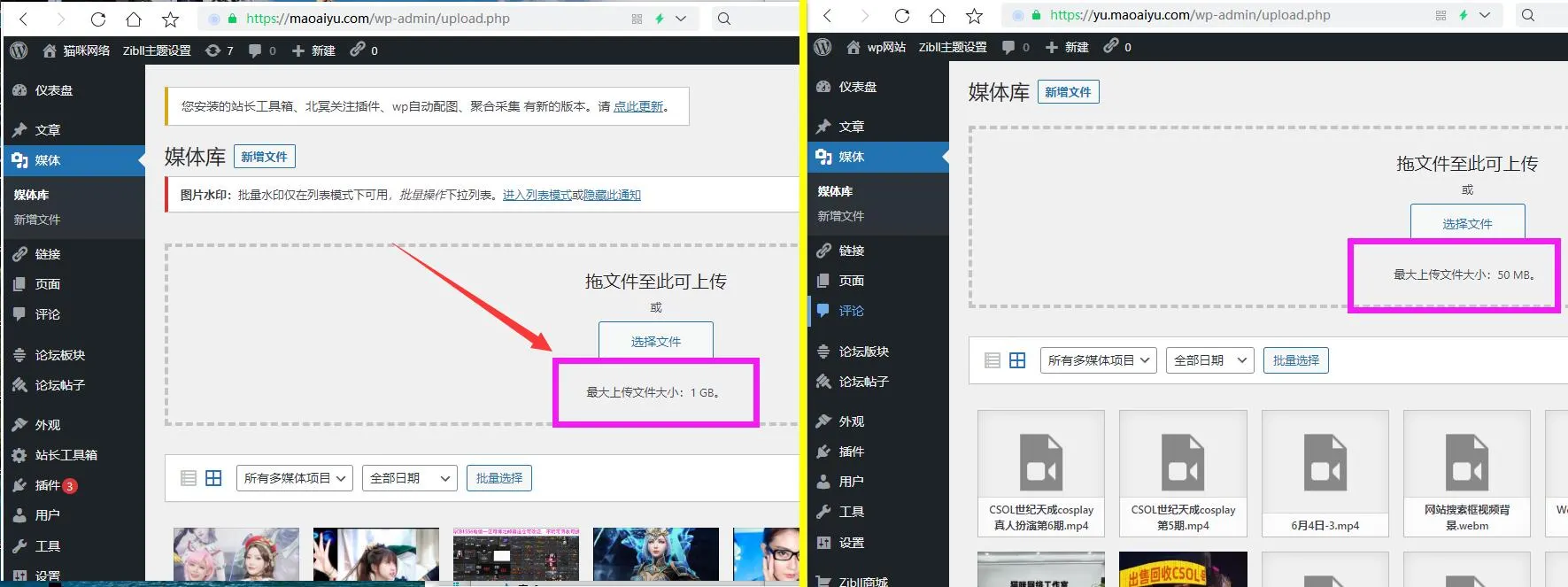Open 全部日期 dropdown in left panel
The image size is (1568, 587).
(410, 478)
